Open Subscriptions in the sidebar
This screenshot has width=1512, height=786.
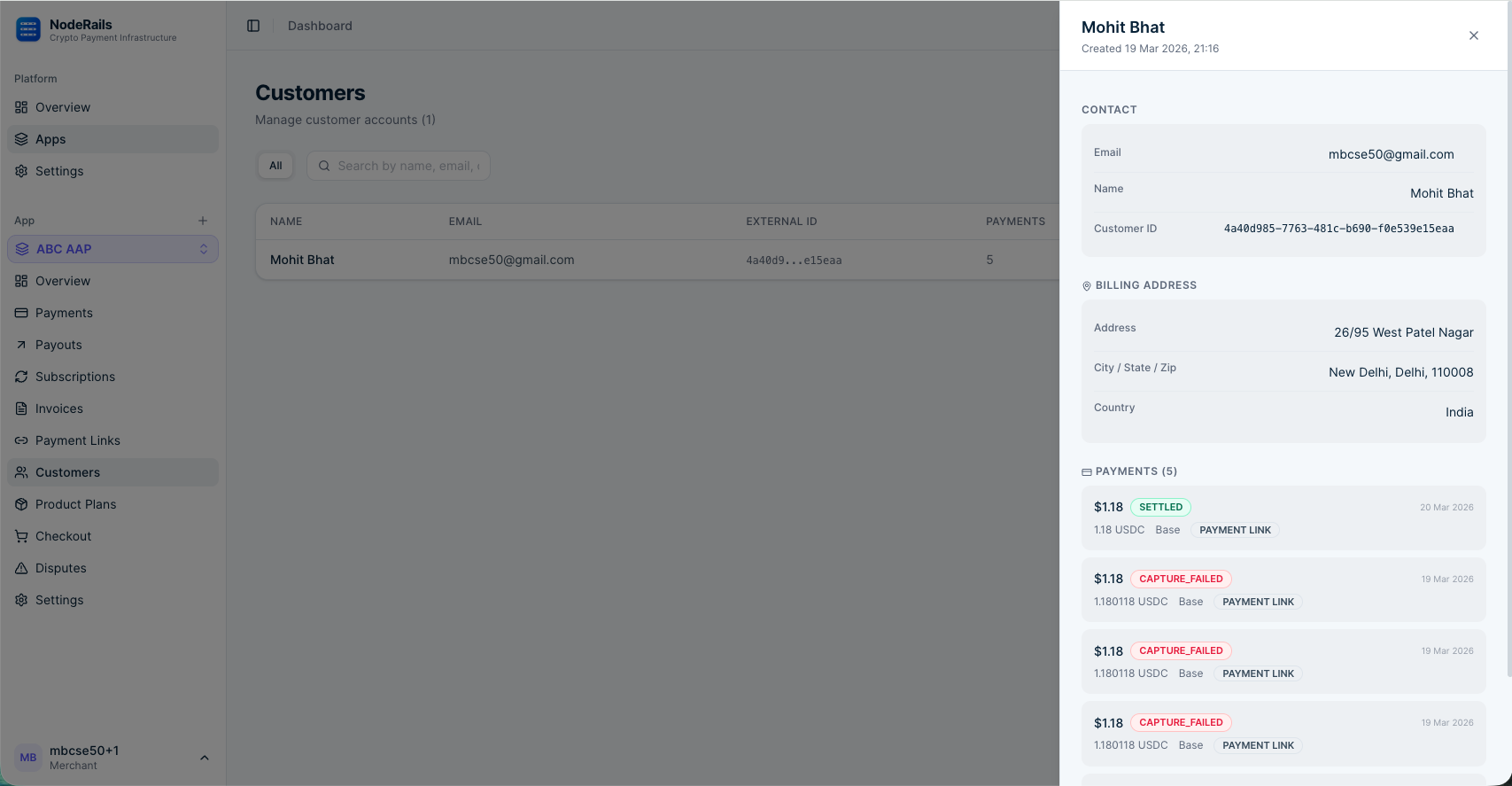pyautogui.click(x=75, y=377)
